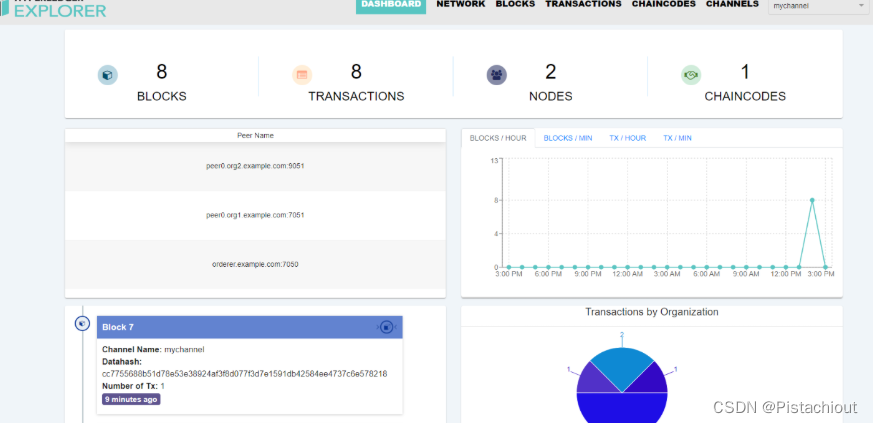Select orderer.example.com:7050 row
Screen dimensions: 873x423
pos(256,264)
